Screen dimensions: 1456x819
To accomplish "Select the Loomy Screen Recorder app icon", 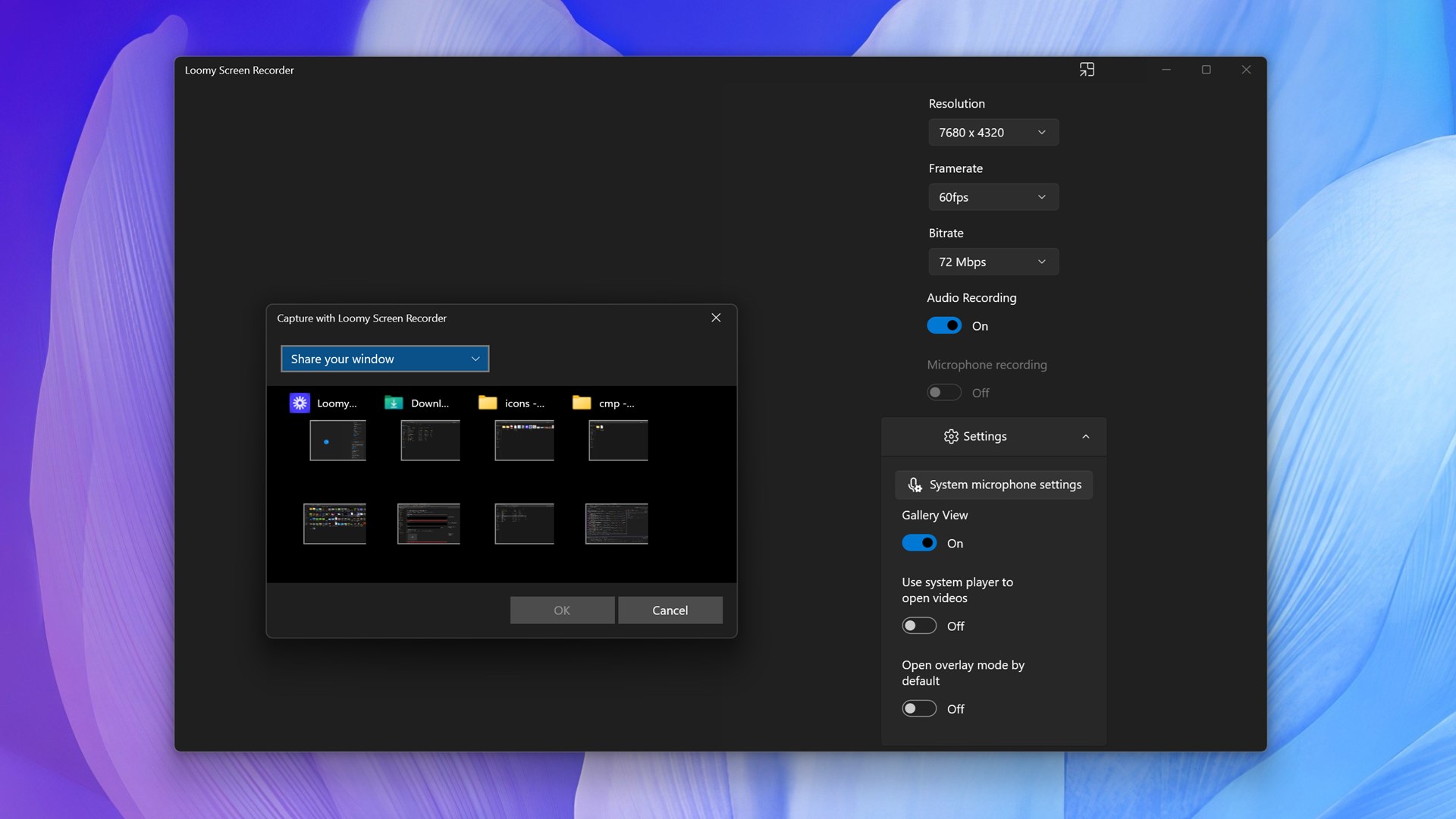I will (300, 403).
